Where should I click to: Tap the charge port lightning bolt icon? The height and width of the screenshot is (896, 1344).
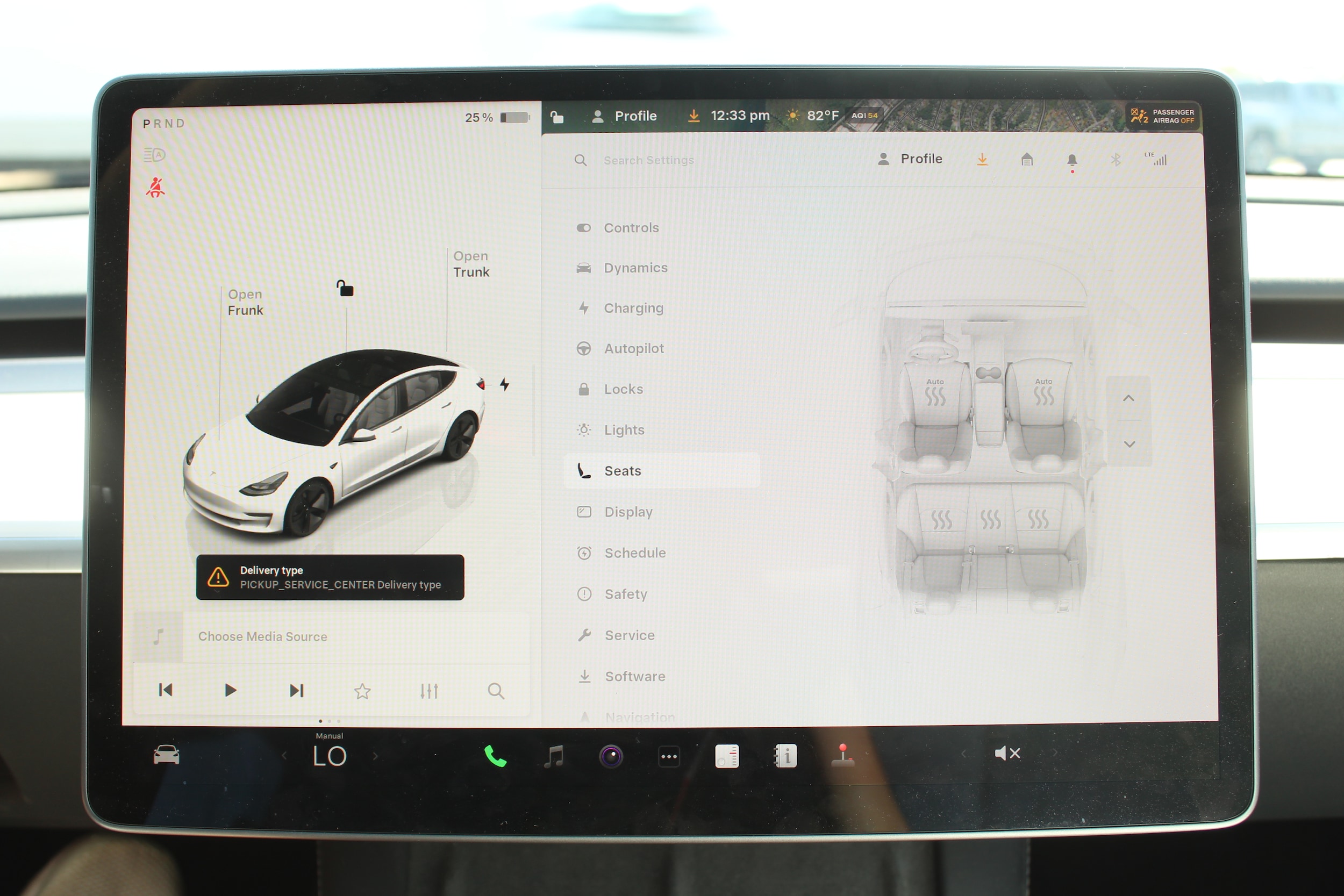click(x=504, y=384)
